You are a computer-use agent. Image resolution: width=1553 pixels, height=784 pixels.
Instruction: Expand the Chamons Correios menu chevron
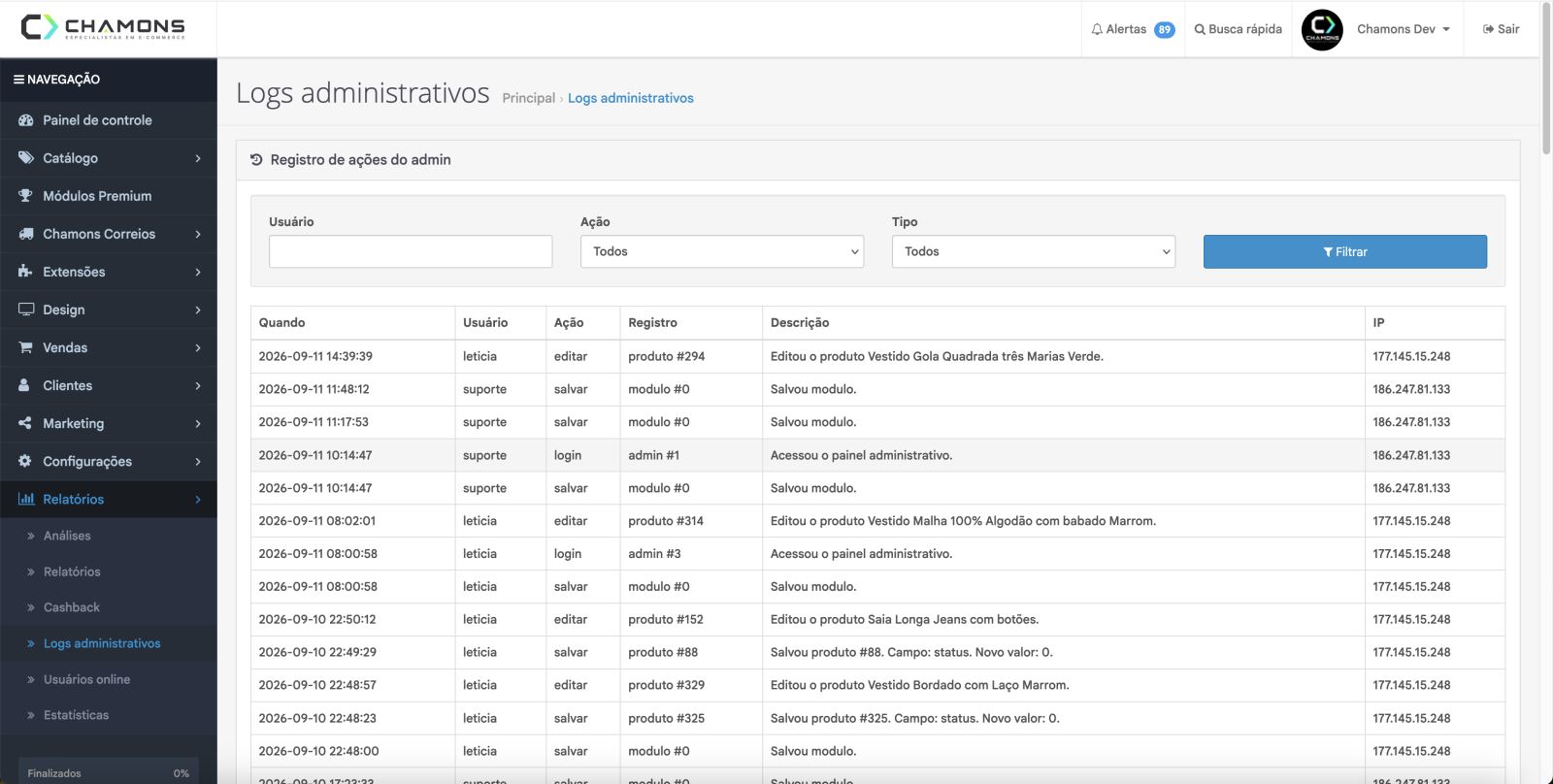coord(198,234)
